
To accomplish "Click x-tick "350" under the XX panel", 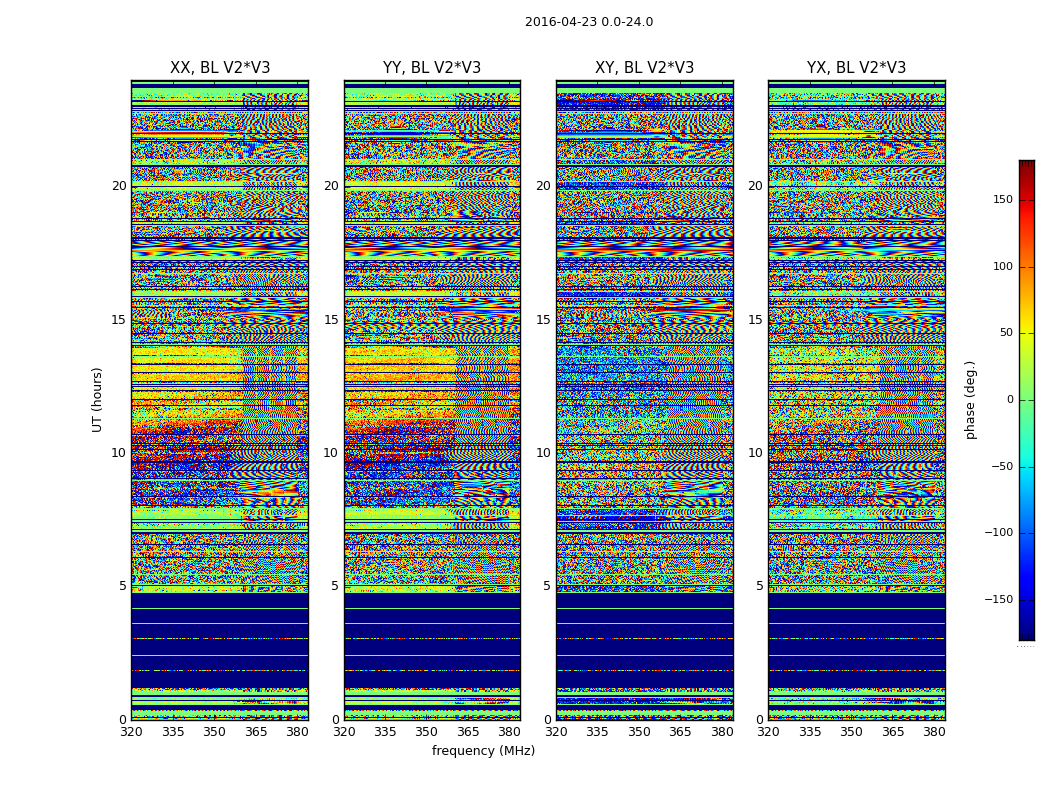I will tap(214, 732).
